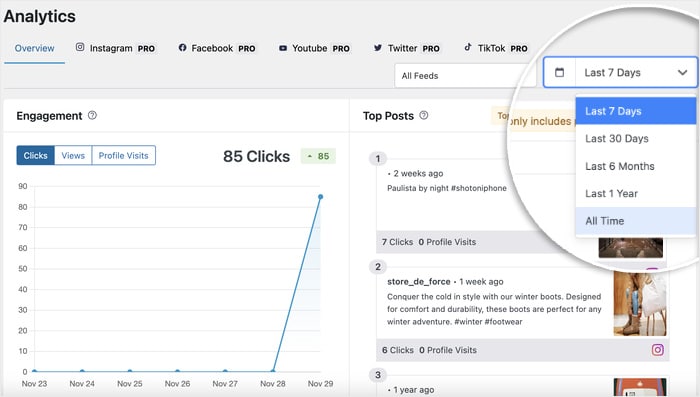Select Last 7 Days from the list
The height and width of the screenshot is (397, 700).
tap(636, 111)
